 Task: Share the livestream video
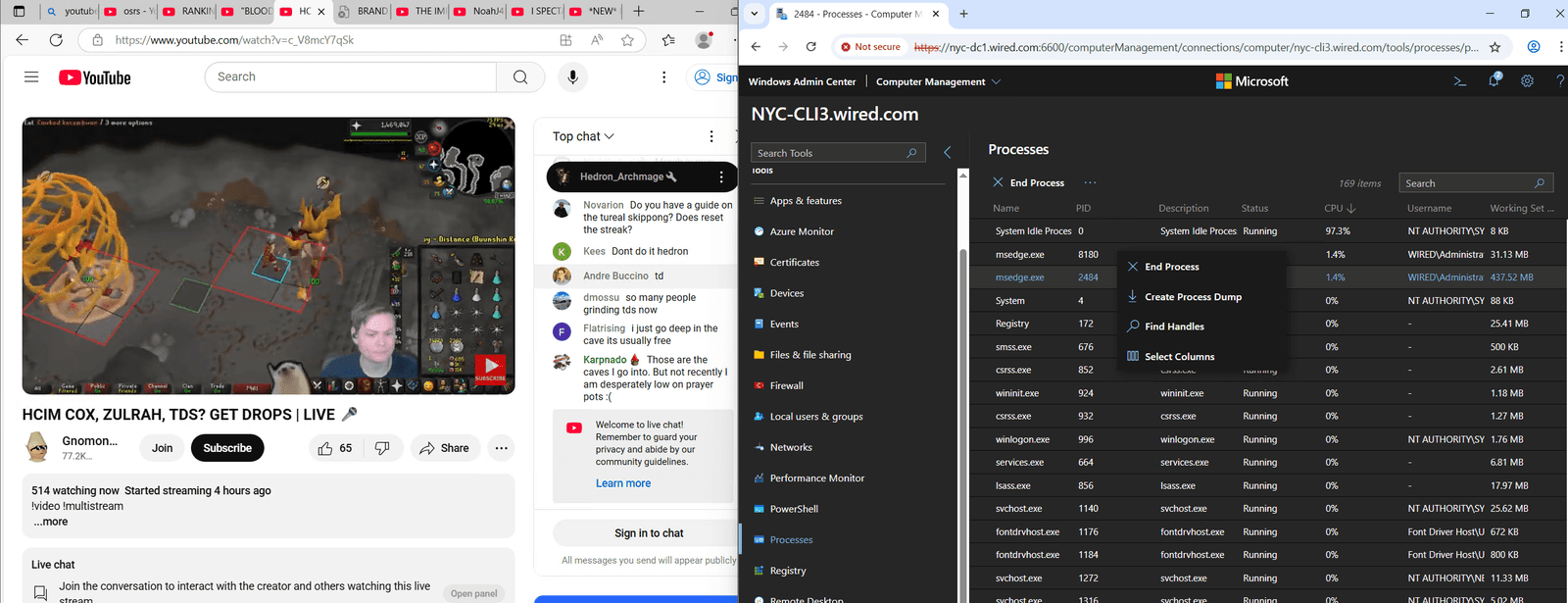pos(445,448)
